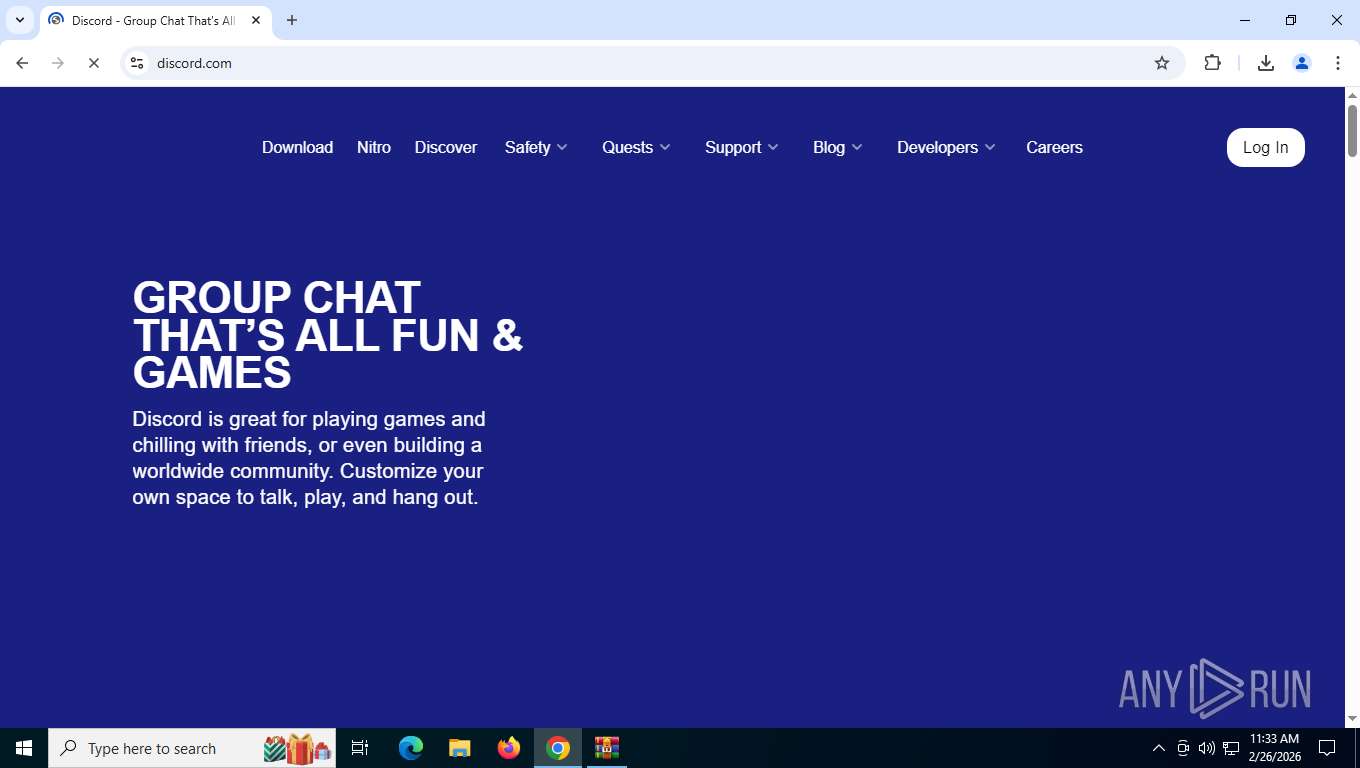
Task: Open WinRAR from taskbar
Action: pos(607,748)
